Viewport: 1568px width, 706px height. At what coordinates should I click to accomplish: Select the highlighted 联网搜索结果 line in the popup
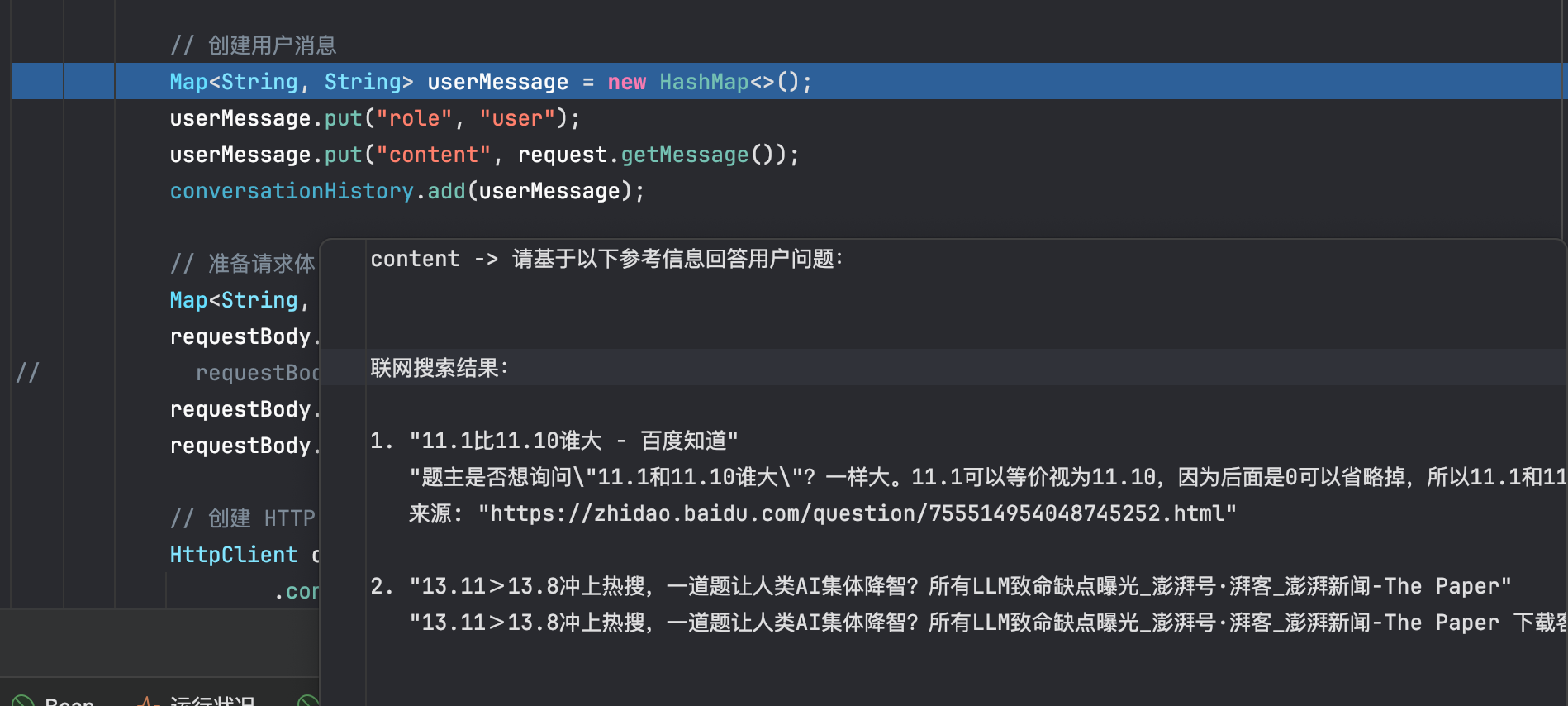pos(440,368)
